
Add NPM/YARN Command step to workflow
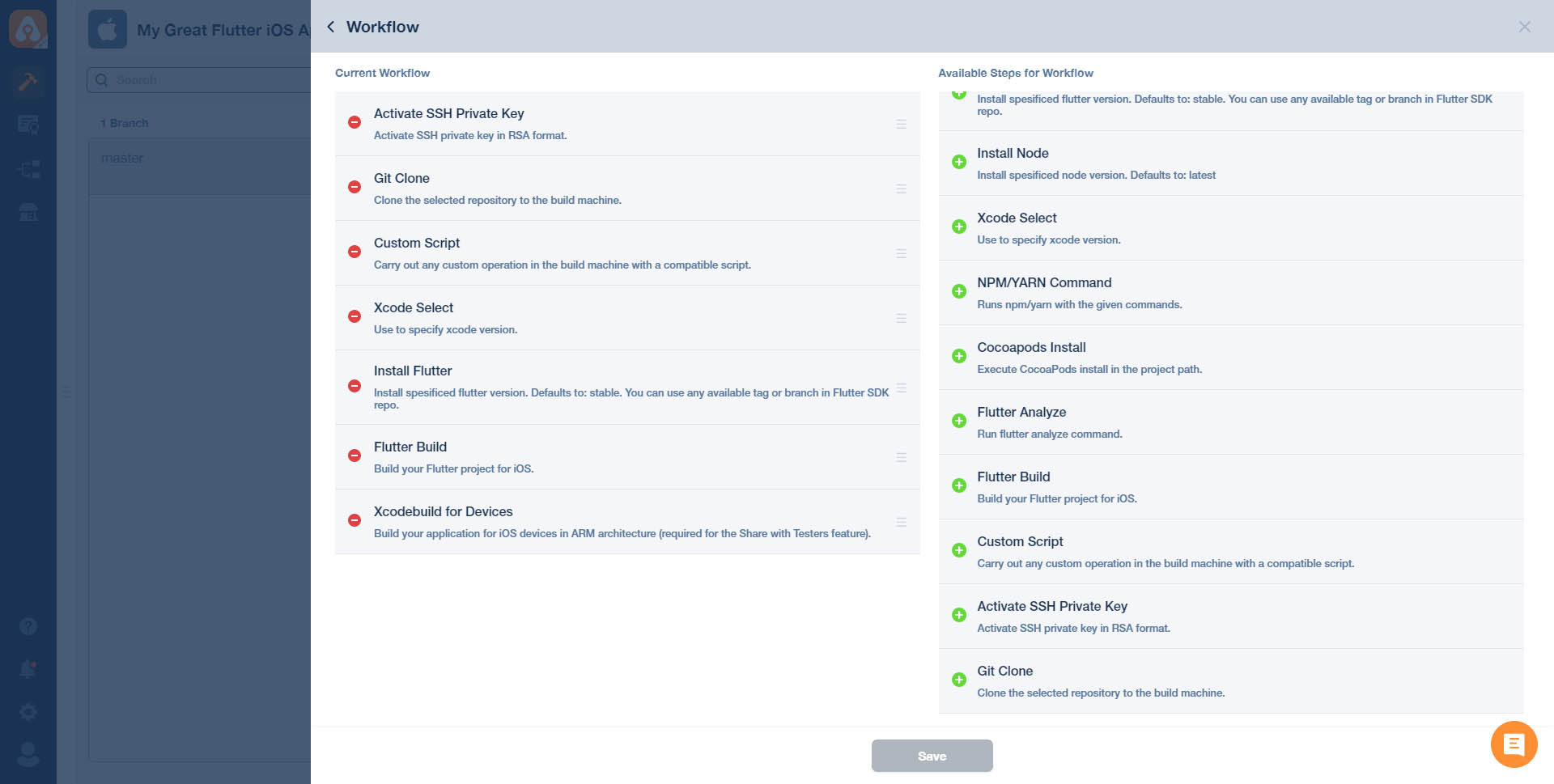coord(959,291)
